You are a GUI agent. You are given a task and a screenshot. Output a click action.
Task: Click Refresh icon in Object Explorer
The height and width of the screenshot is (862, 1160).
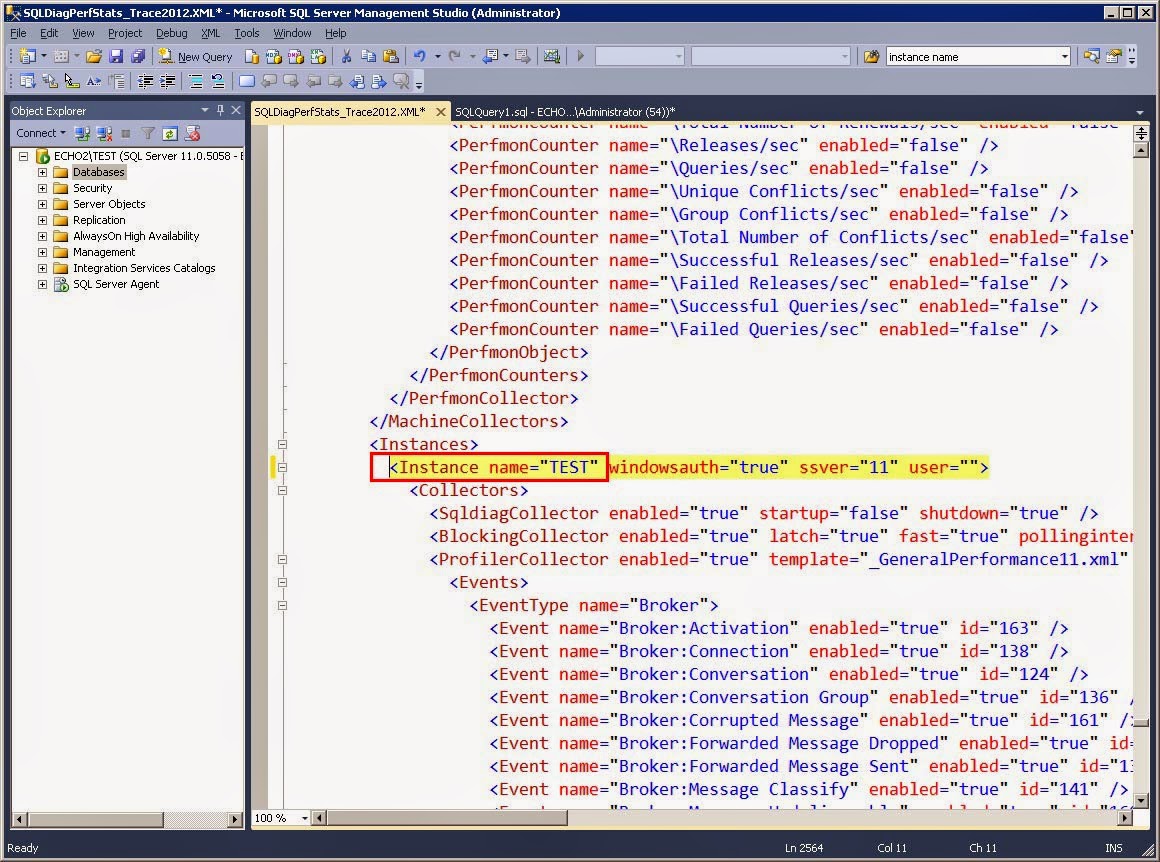(x=170, y=133)
